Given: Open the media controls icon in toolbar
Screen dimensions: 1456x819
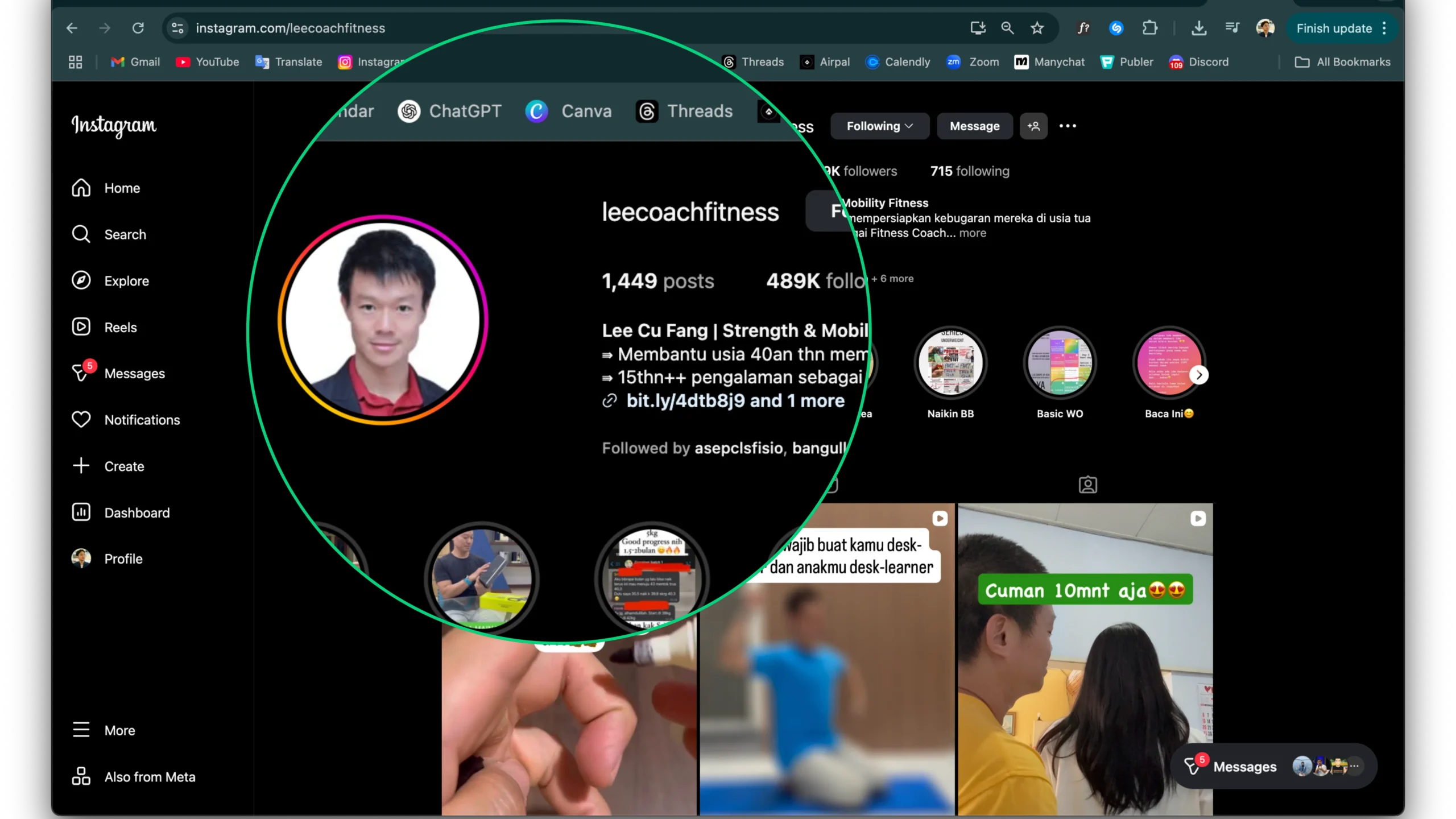Looking at the screenshot, I should click(1232, 28).
